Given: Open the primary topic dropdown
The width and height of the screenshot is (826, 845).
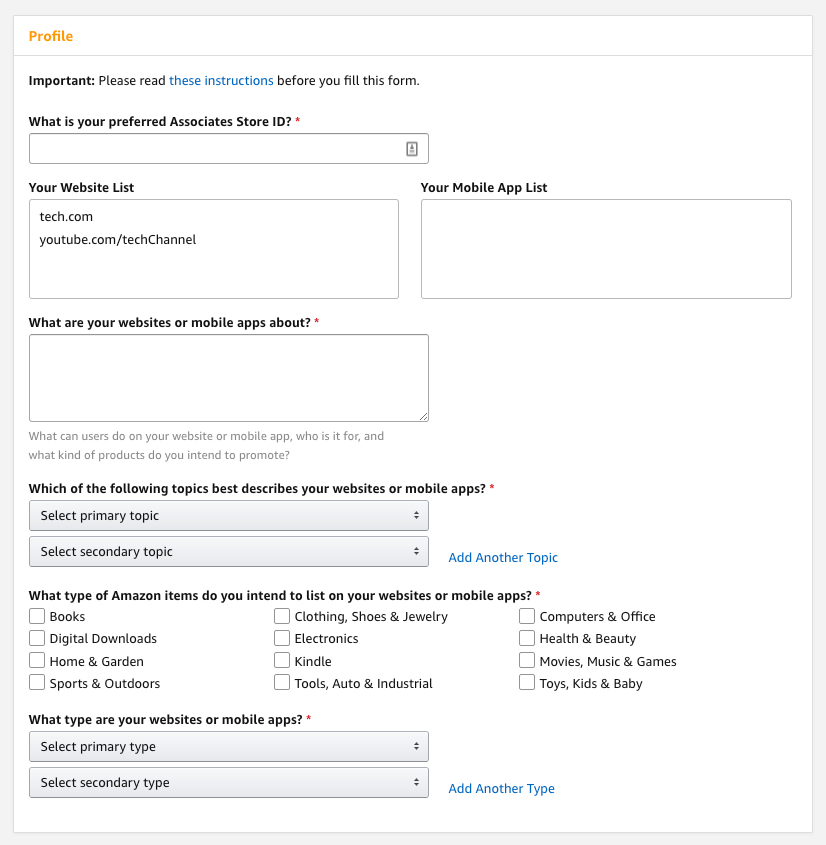Looking at the screenshot, I should (228, 515).
